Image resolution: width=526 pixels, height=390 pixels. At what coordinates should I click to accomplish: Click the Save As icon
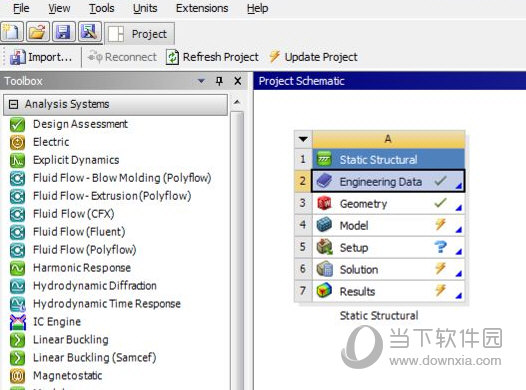point(89,32)
